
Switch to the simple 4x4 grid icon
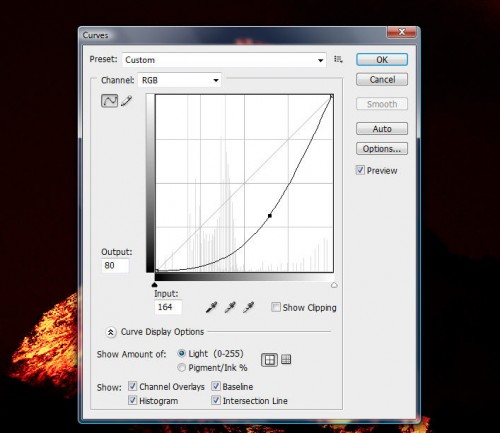269,360
